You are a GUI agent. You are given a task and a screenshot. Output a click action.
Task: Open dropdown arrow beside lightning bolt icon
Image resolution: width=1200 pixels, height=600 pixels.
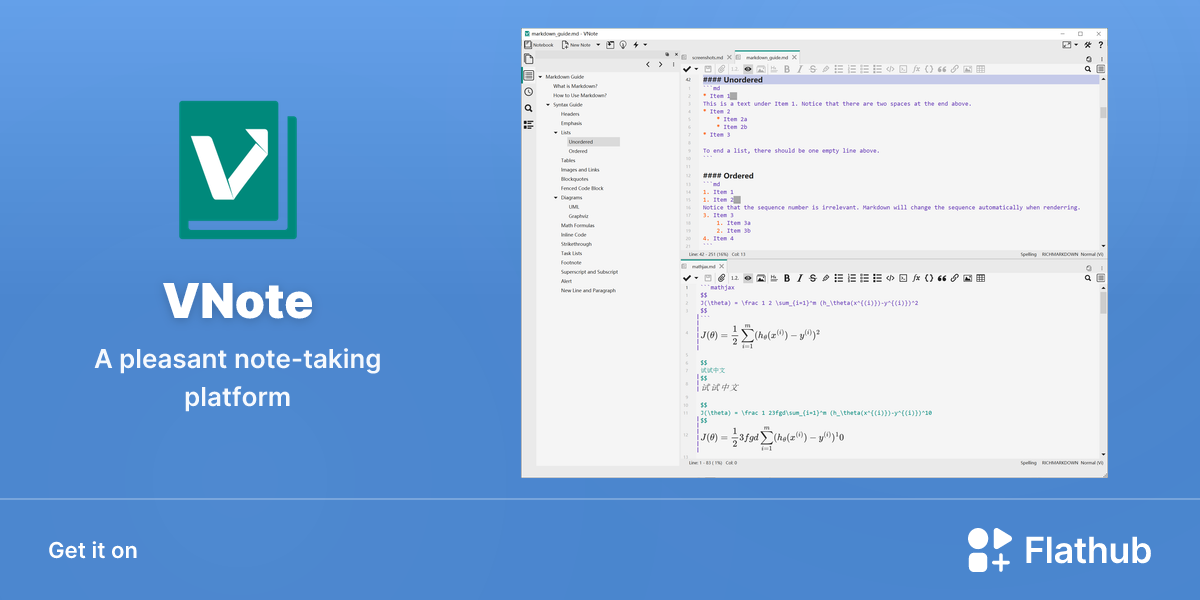[645, 45]
